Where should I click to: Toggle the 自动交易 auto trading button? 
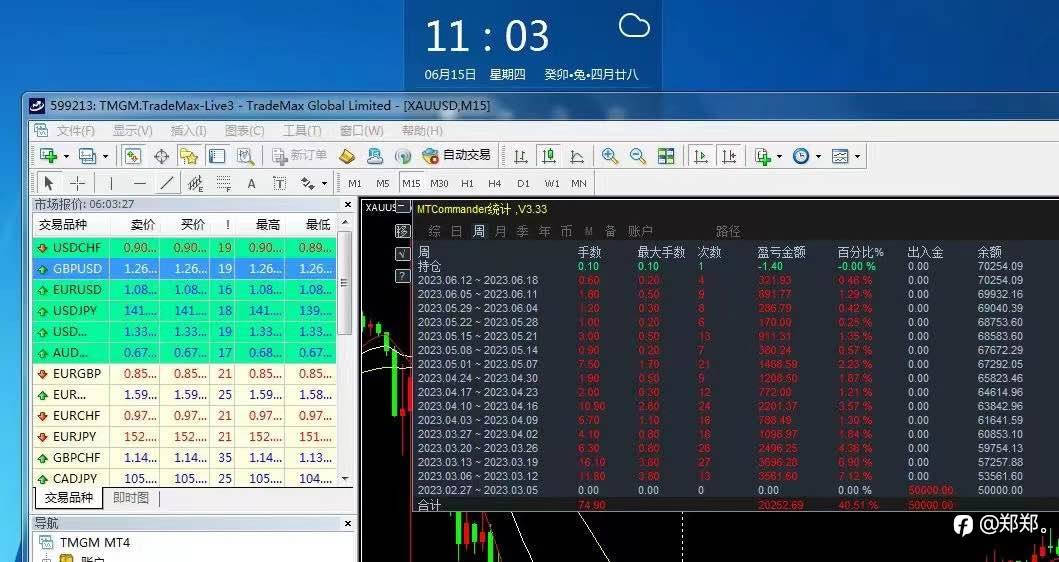click(457, 156)
